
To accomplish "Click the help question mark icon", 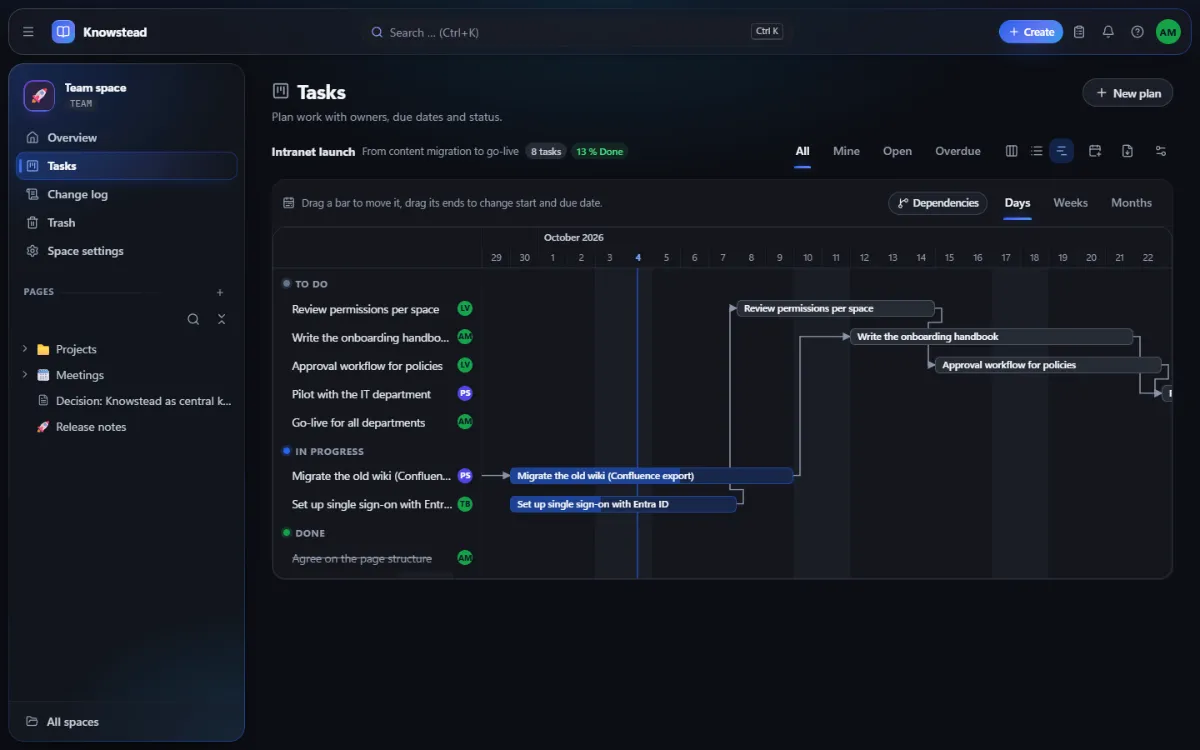I will click(x=1137, y=32).
